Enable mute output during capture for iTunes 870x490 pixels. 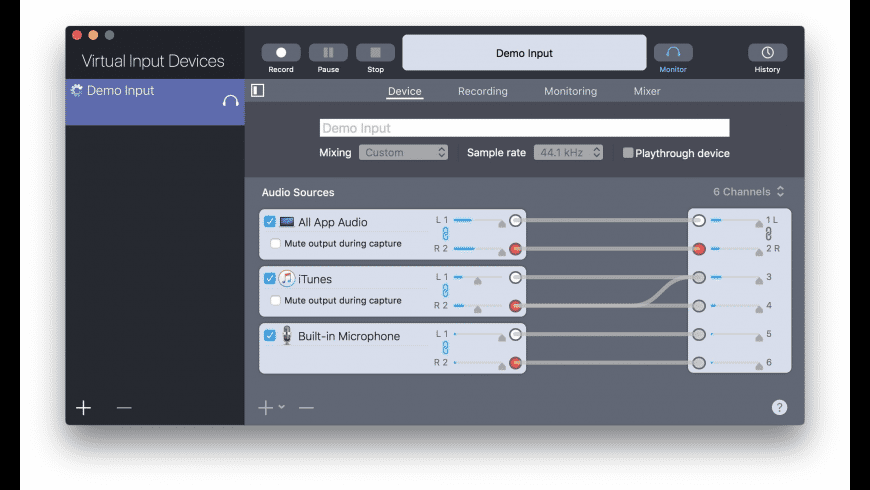(x=275, y=300)
